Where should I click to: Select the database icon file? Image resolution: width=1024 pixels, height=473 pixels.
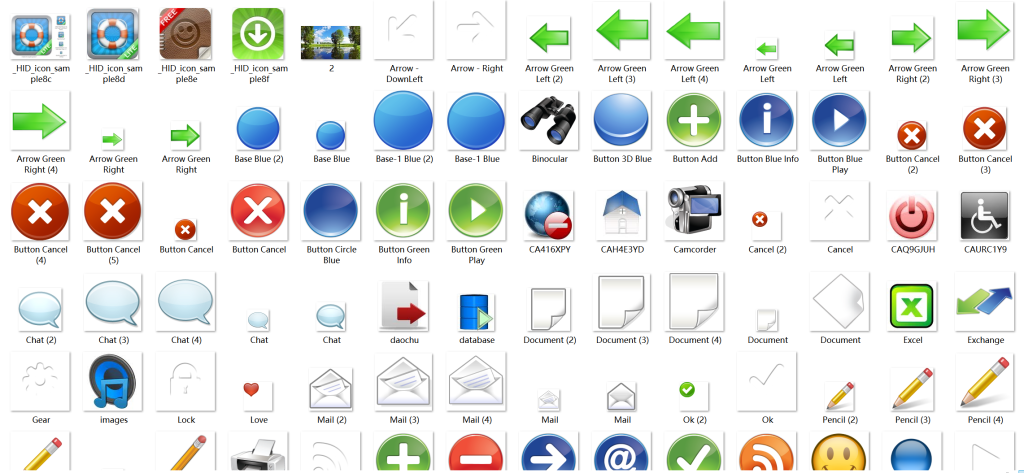(x=477, y=311)
